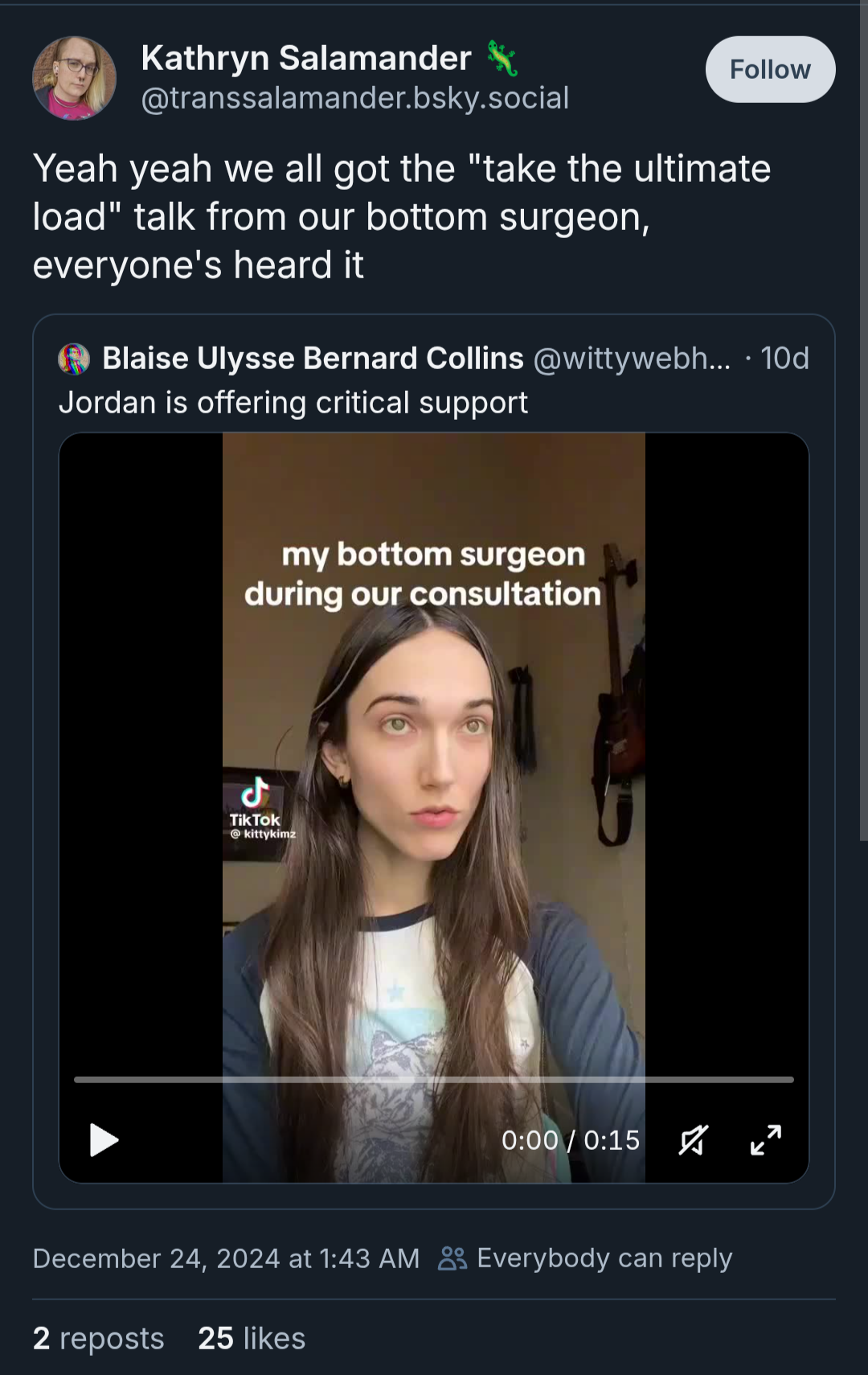The width and height of the screenshot is (868, 1375).
Task: Click the @wittywebh... handle in quoted post
Action: pyautogui.click(x=632, y=359)
